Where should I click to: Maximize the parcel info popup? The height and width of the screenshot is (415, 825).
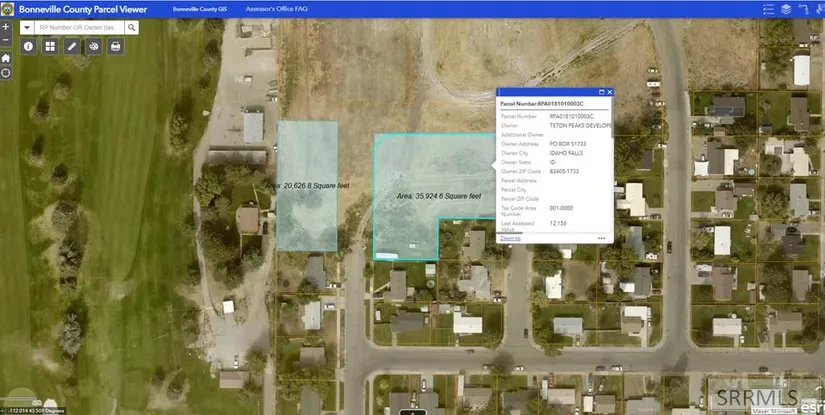click(x=601, y=92)
